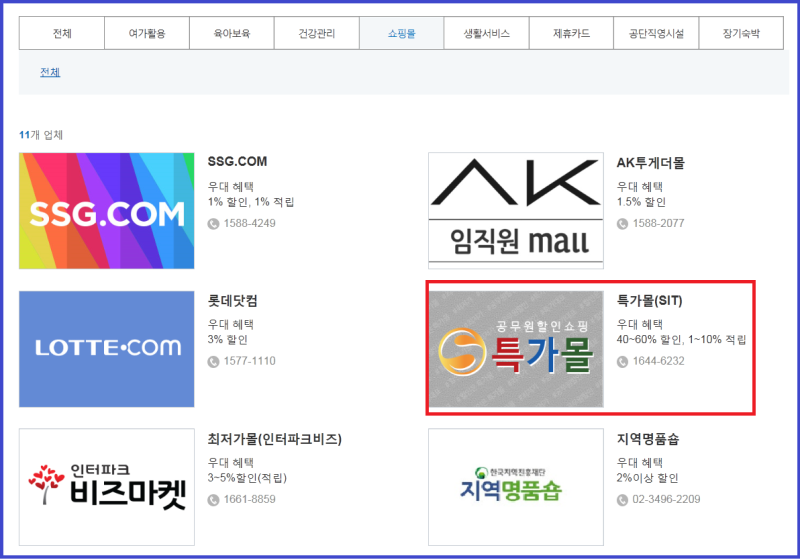Switch to the 공단직영시설 tab
The image size is (800, 560).
coord(656,33)
